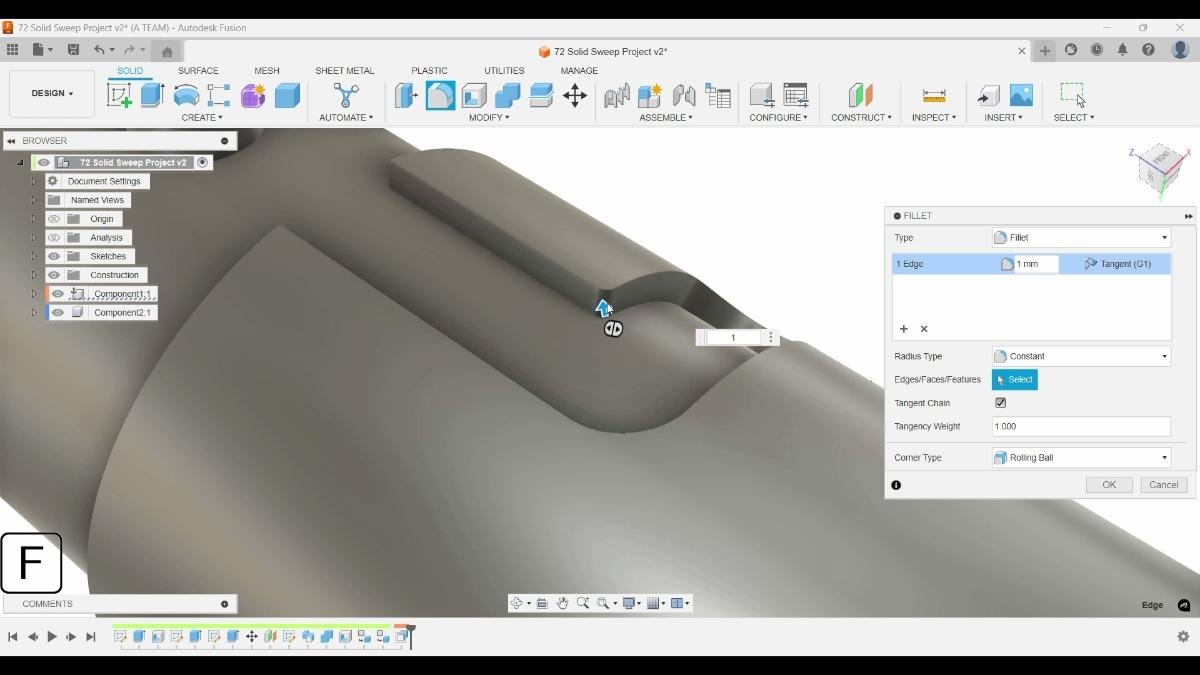
Task: Open the DESIGN workspace dropdown
Action: pos(52,93)
